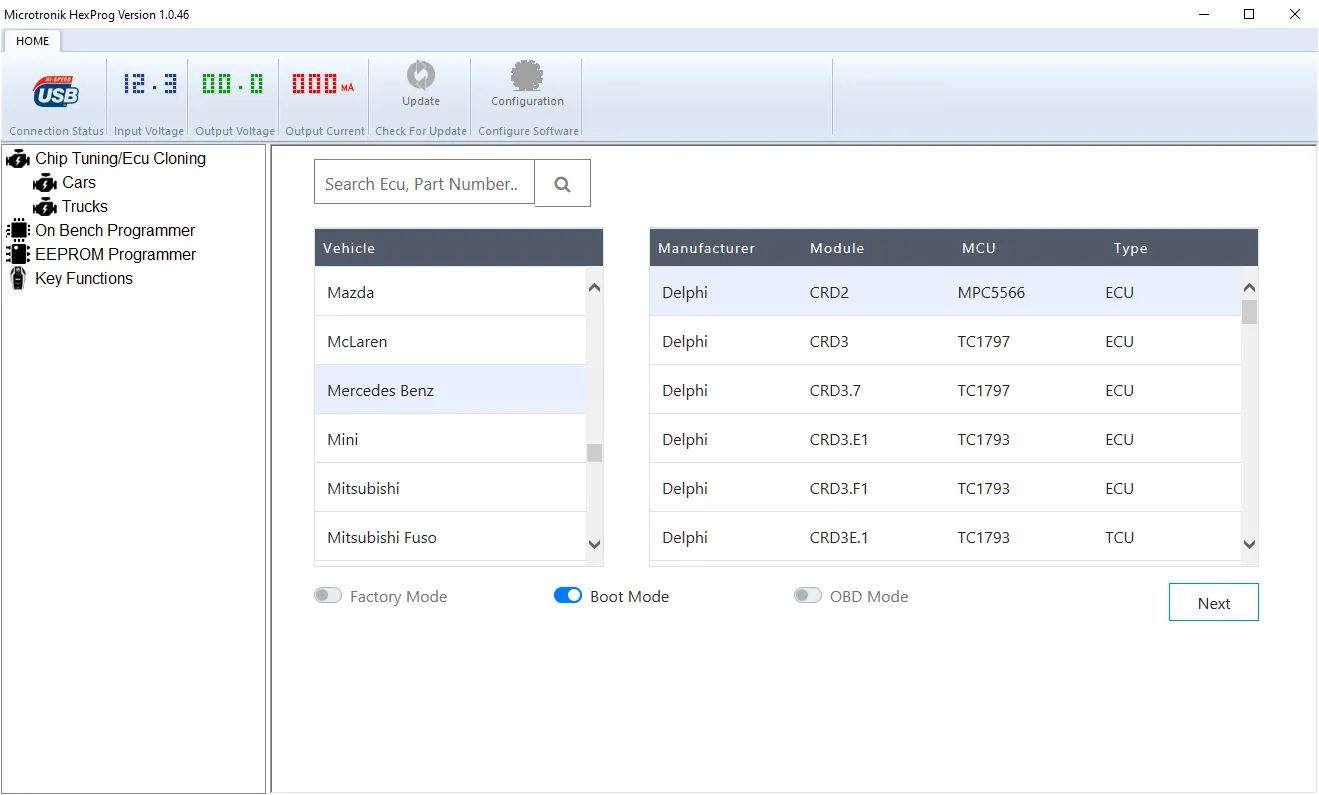Click the Manufacturer column header
This screenshot has width=1319, height=795.
pyautogui.click(x=706, y=248)
